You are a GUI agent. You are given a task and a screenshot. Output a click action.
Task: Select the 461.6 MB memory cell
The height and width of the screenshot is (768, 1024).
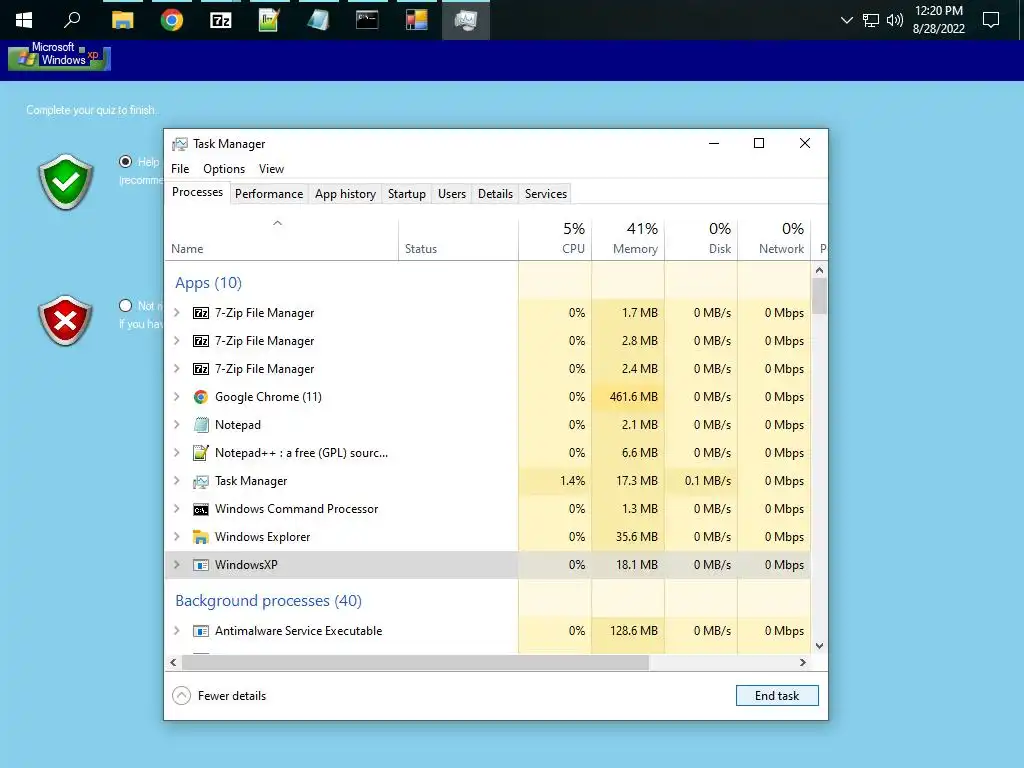pyautogui.click(x=628, y=397)
